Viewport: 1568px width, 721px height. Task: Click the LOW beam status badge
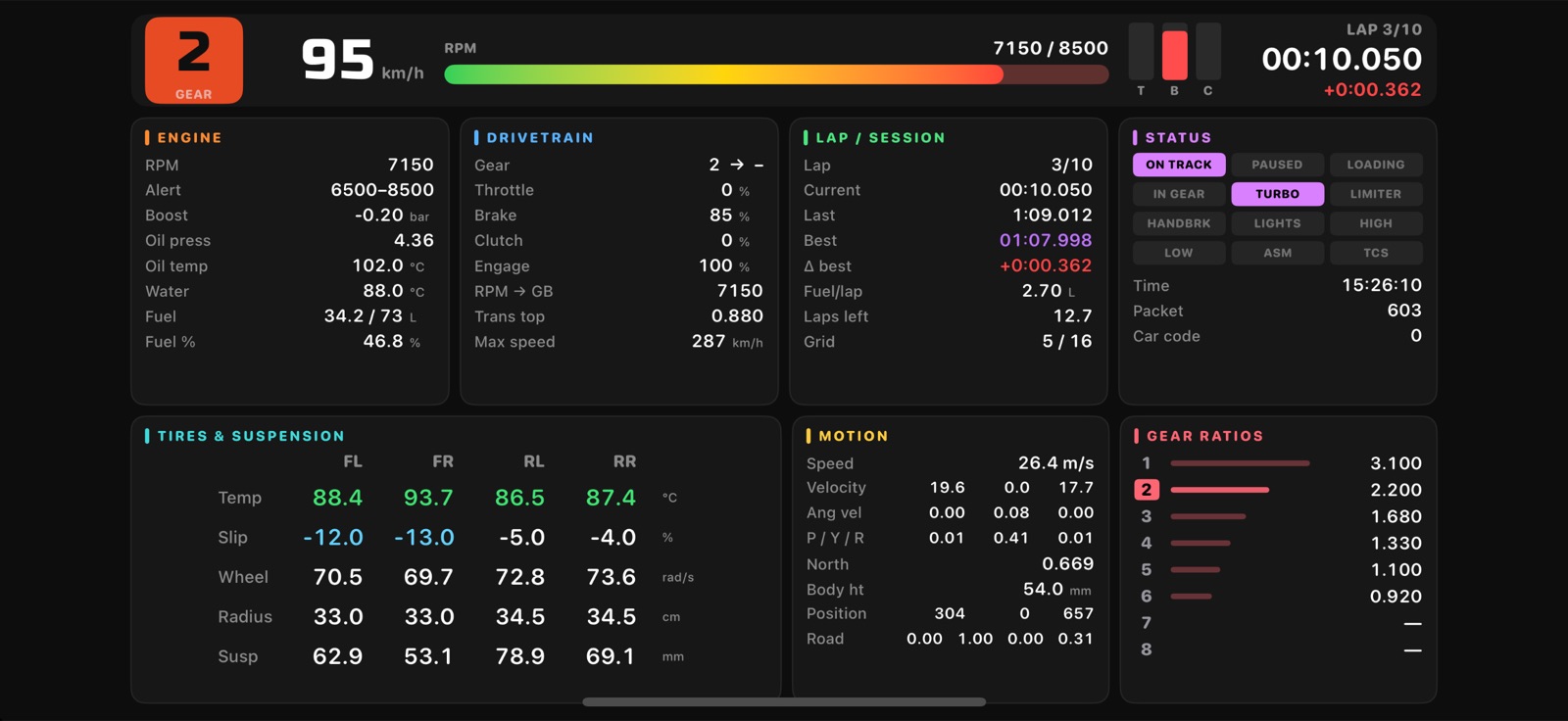pos(1179,253)
